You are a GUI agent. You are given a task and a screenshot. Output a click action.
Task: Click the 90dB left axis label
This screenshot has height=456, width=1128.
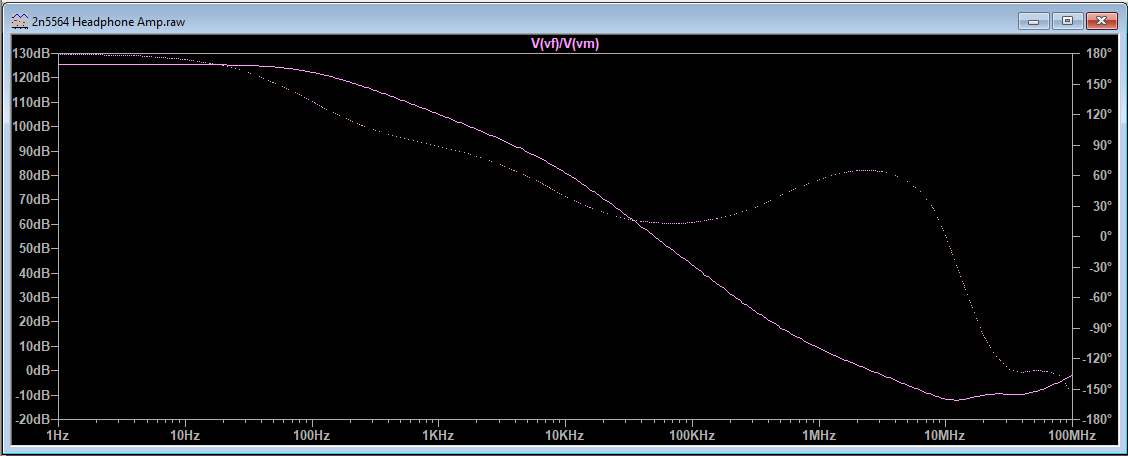tap(34, 151)
